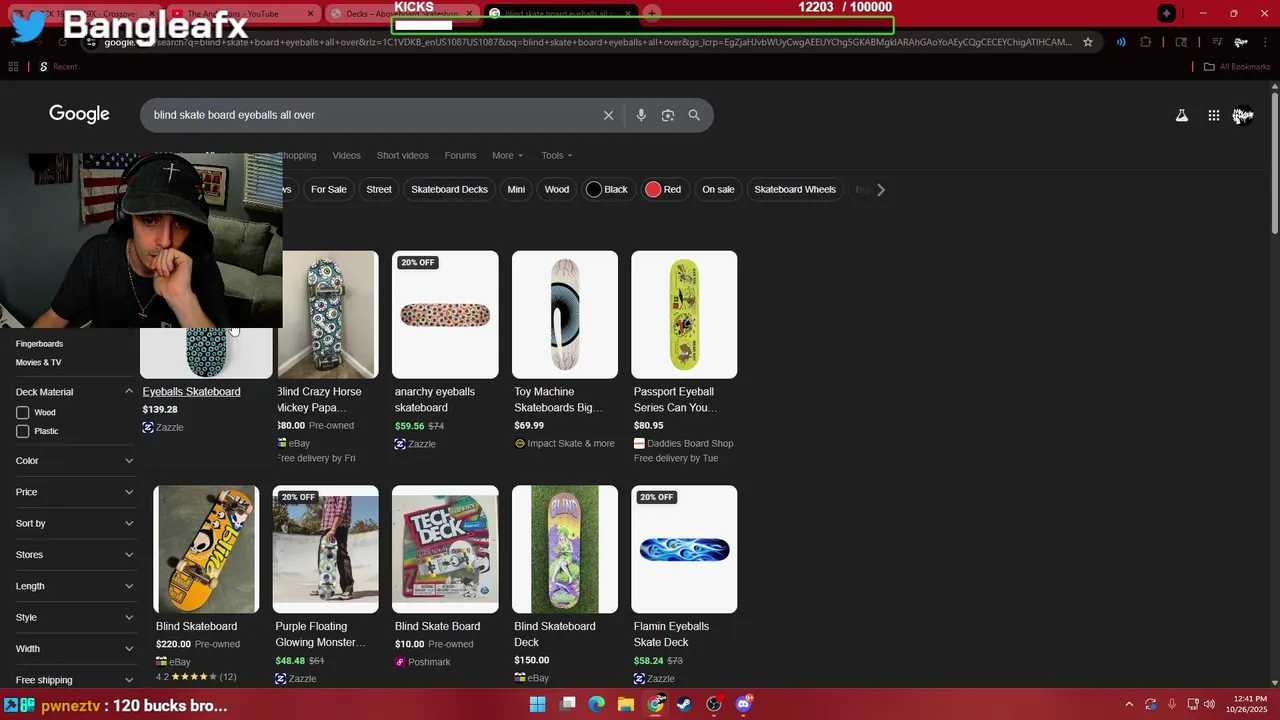This screenshot has height=720, width=1280.
Task: Expand the Free shipping filter section
Action: pyautogui.click(x=75, y=680)
